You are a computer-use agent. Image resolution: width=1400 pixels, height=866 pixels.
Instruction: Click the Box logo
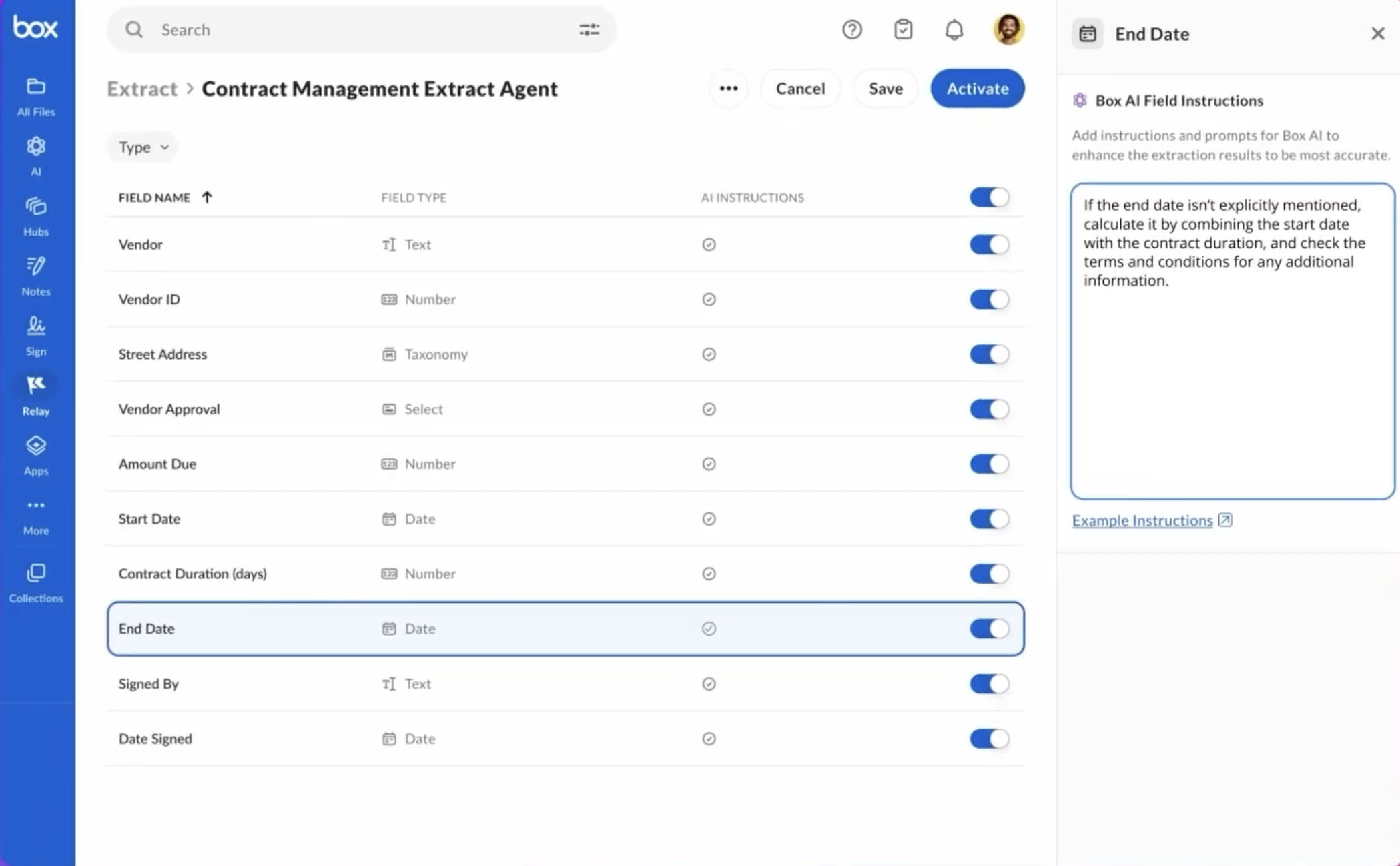35,27
